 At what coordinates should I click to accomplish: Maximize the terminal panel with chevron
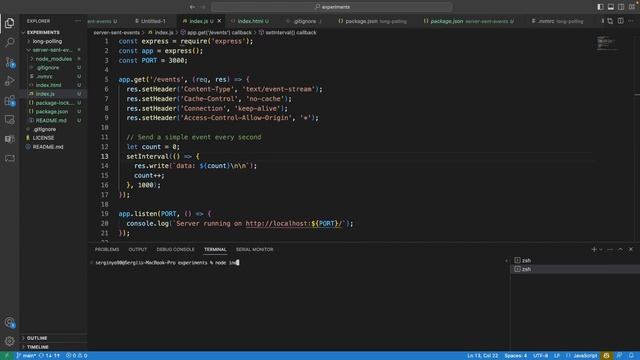620,249
